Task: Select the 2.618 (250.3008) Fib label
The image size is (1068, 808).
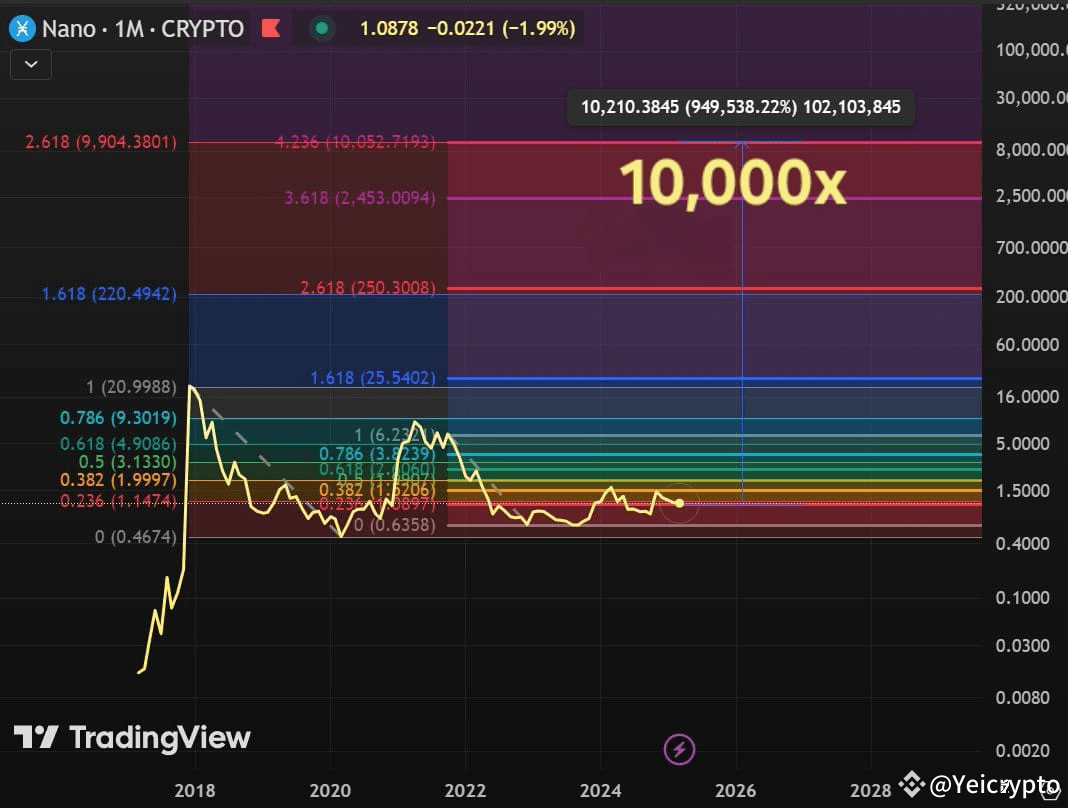Action: click(x=368, y=288)
